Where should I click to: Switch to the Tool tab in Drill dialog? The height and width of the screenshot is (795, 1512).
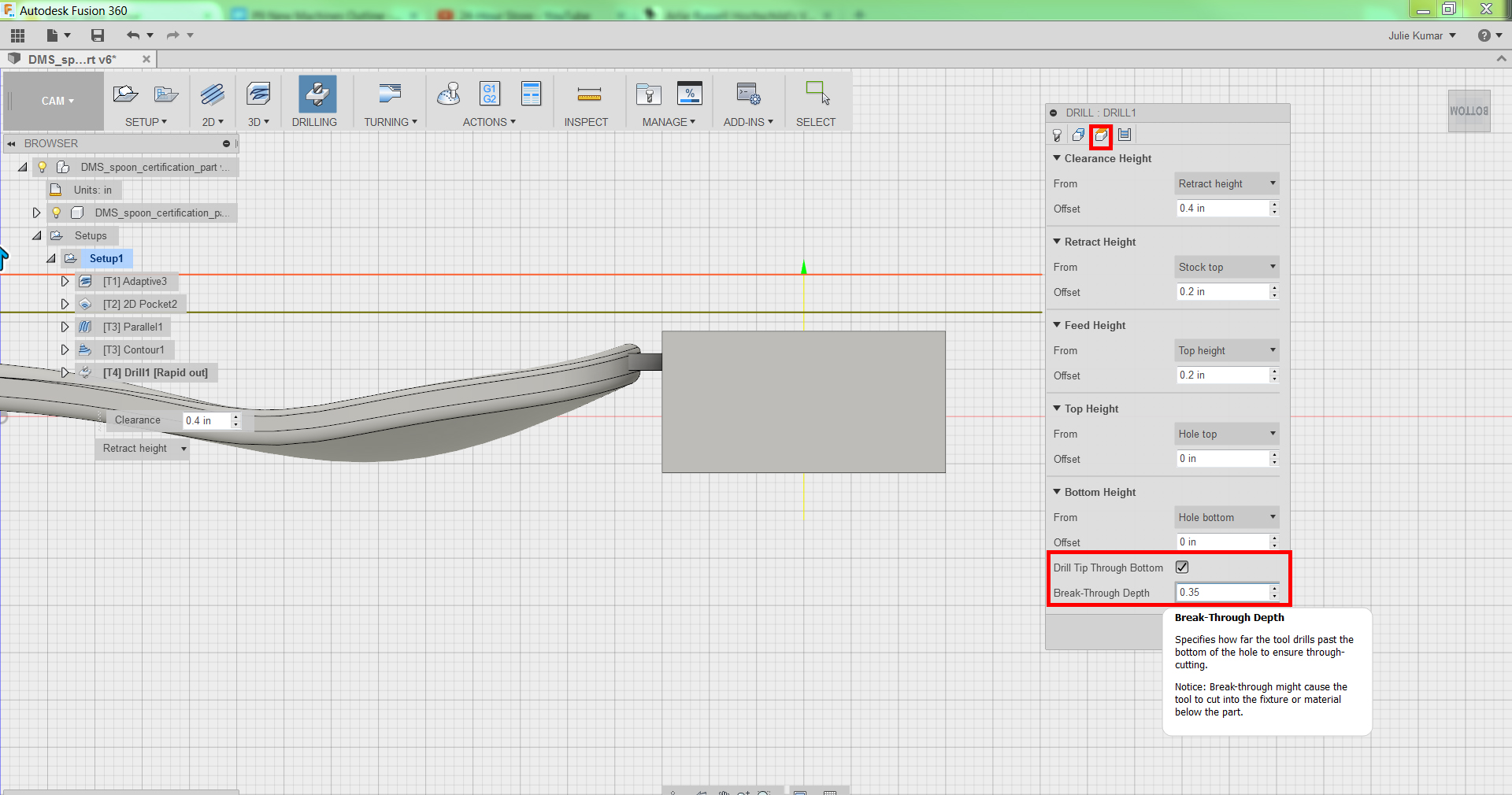coord(1057,135)
